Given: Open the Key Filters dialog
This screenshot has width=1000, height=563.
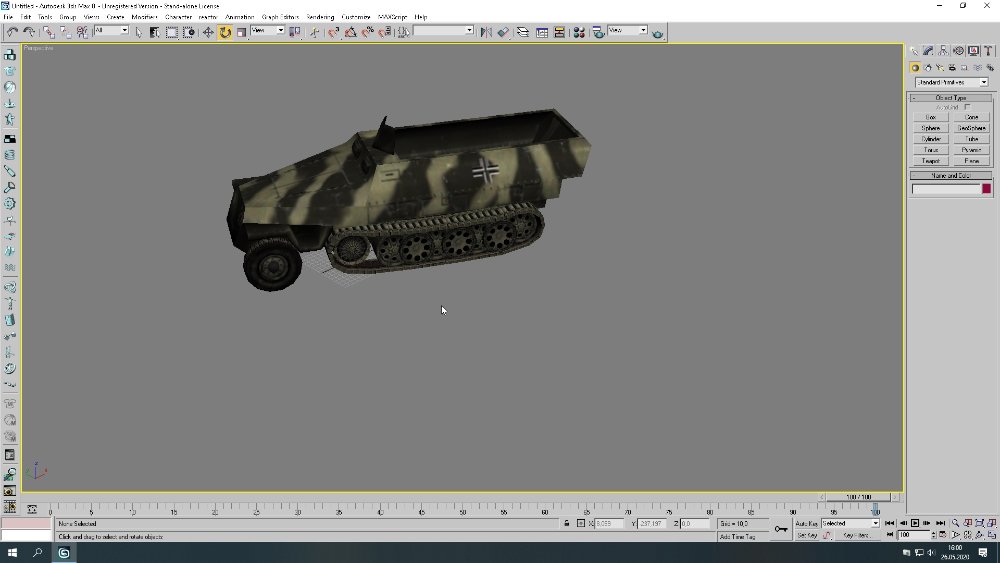Looking at the screenshot, I should tap(855, 536).
